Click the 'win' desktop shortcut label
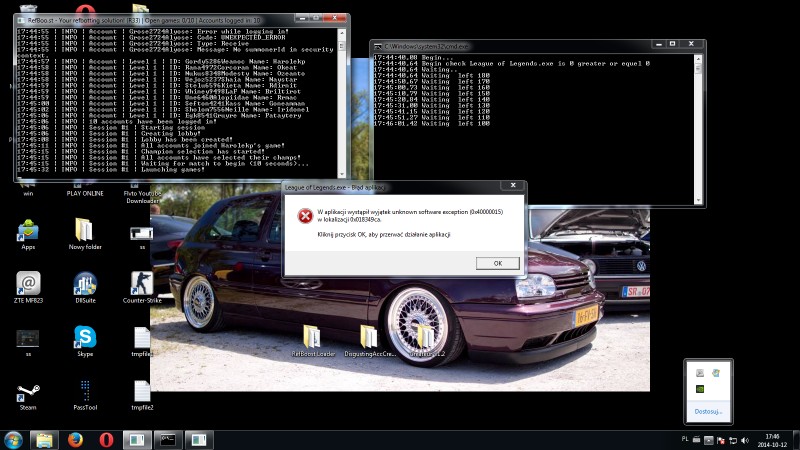The width and height of the screenshot is (800, 450). pyautogui.click(x=28, y=193)
